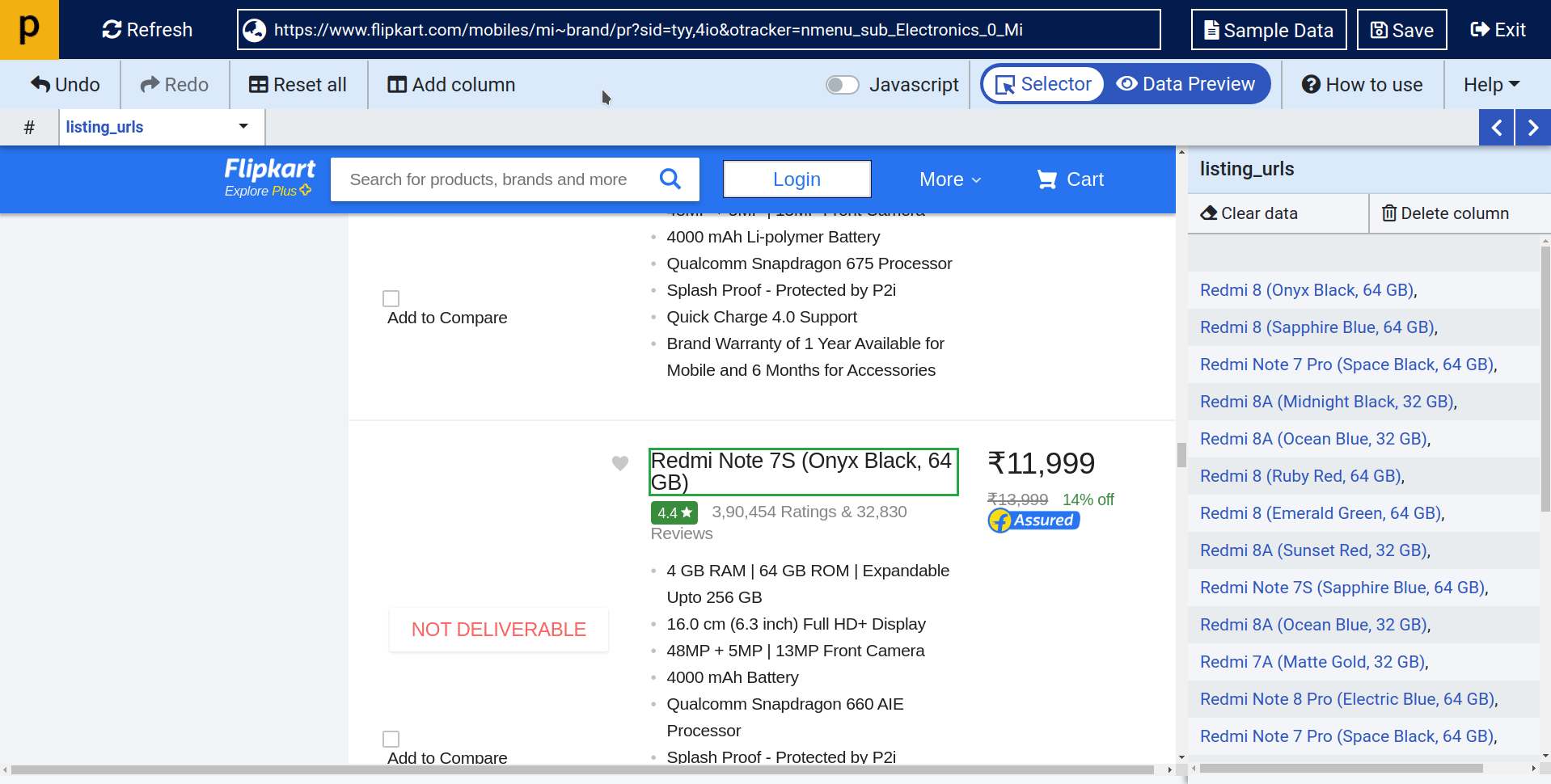Click the Explore Plus link

(268, 191)
